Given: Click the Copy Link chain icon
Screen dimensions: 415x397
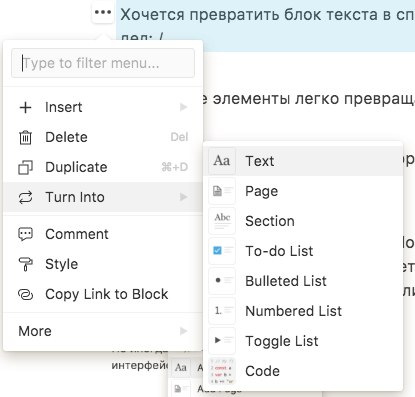Looking at the screenshot, I should point(25,294).
